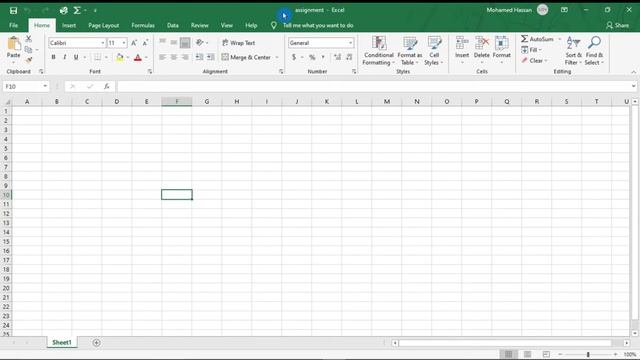This screenshot has width=640, height=360.
Task: Click the zoom slider handle
Action: tap(588, 354)
